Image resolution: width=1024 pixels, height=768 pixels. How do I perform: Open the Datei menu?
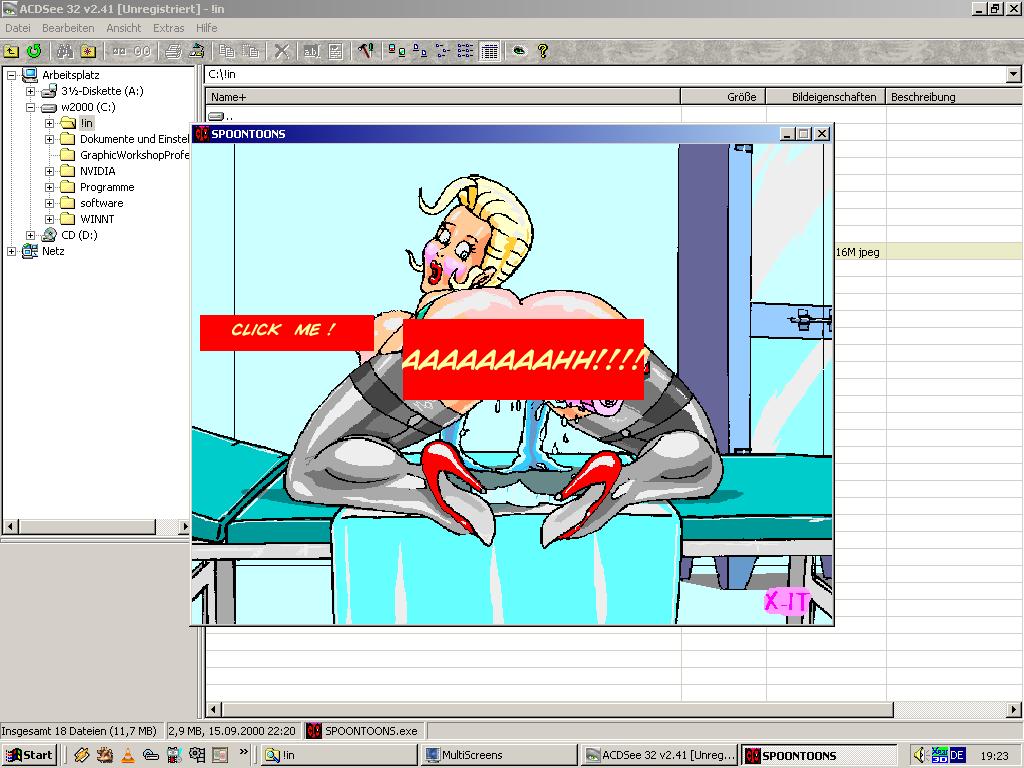pyautogui.click(x=18, y=28)
